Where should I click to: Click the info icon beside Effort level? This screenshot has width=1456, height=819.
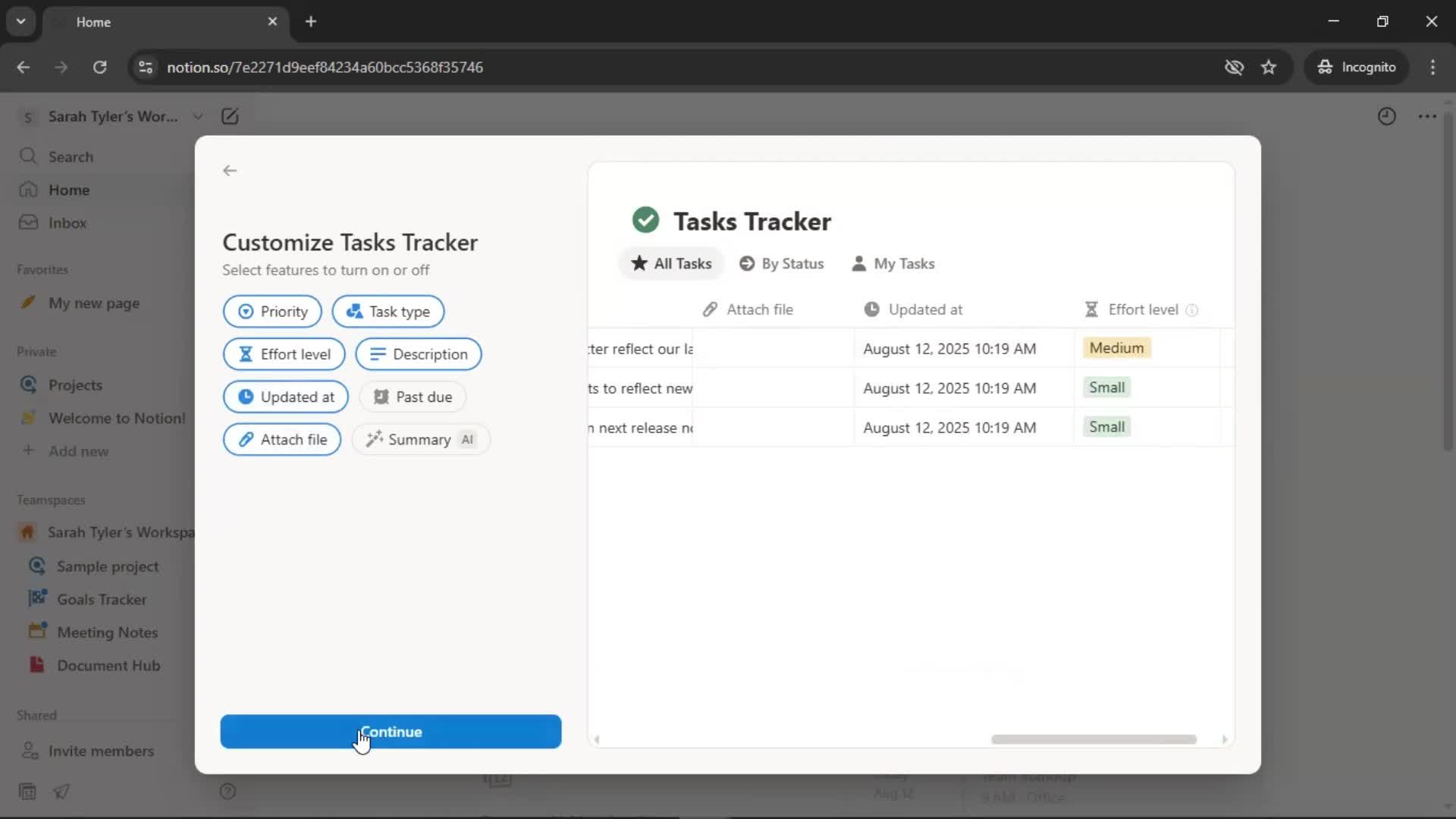point(1192,310)
